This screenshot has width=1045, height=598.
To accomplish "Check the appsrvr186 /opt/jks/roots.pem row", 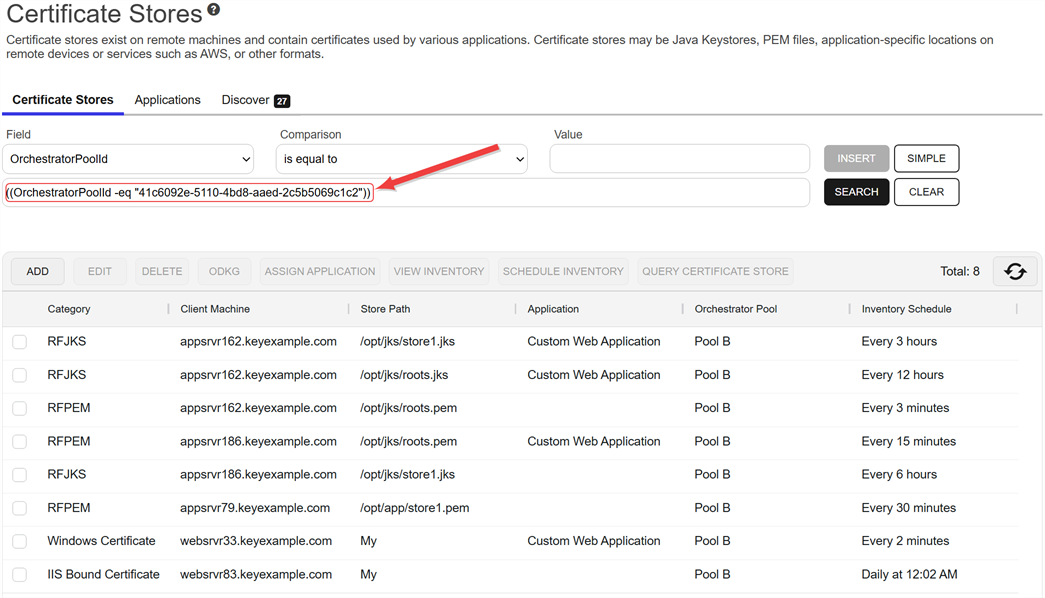I will click(x=19, y=441).
